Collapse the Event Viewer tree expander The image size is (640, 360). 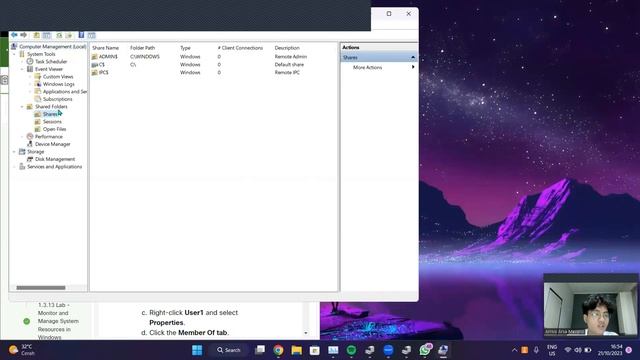[22, 69]
